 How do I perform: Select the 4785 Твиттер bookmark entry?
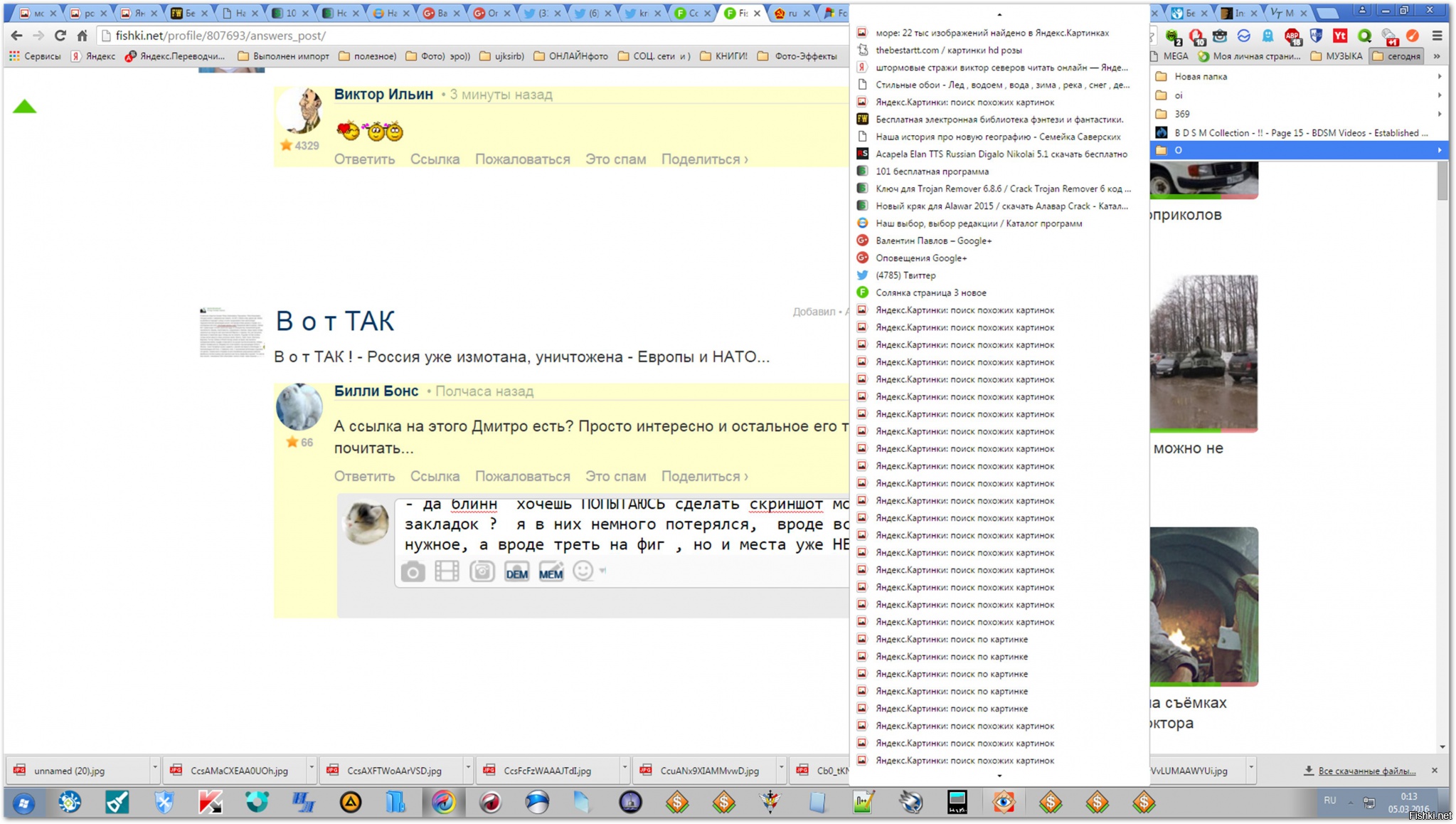[x=905, y=275]
